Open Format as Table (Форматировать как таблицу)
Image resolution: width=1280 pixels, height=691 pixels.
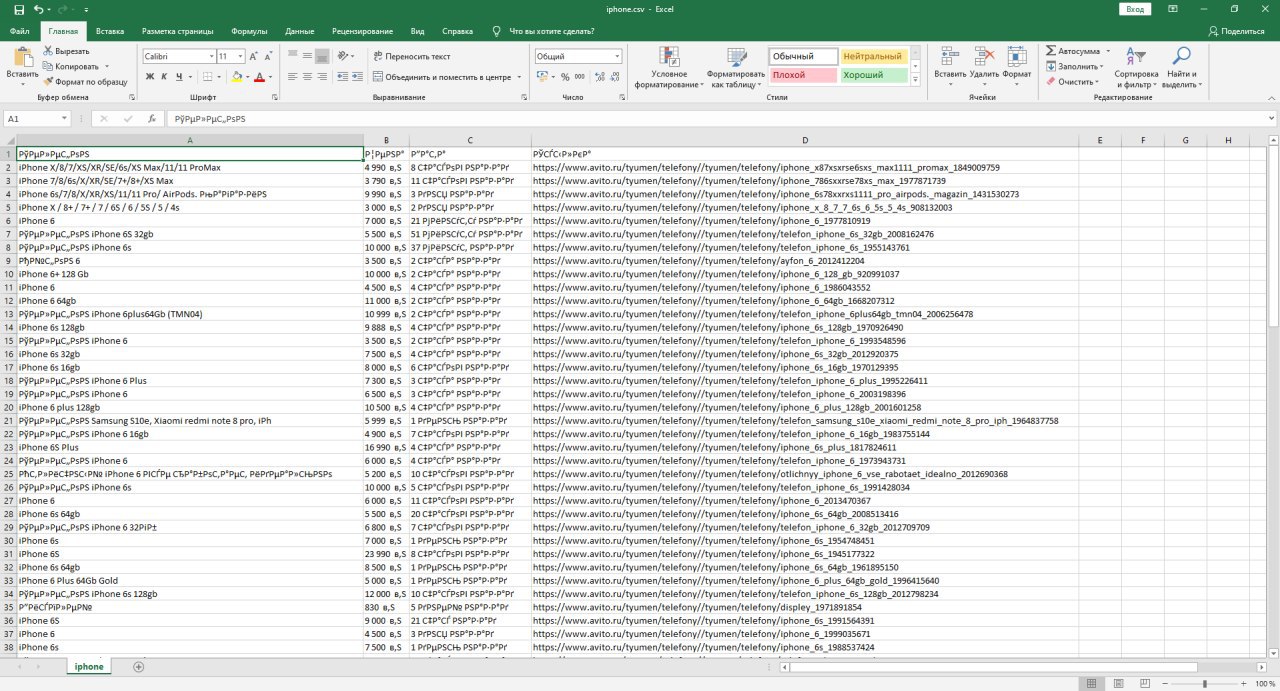(x=736, y=68)
